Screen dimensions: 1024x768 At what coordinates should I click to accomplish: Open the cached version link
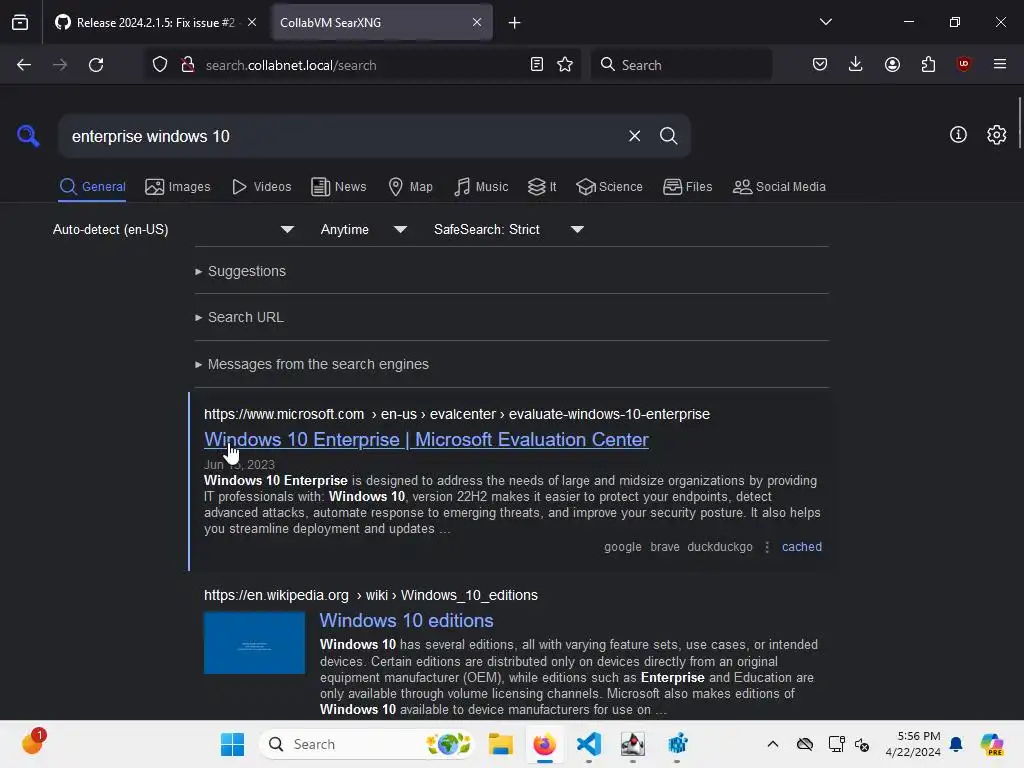tap(801, 547)
